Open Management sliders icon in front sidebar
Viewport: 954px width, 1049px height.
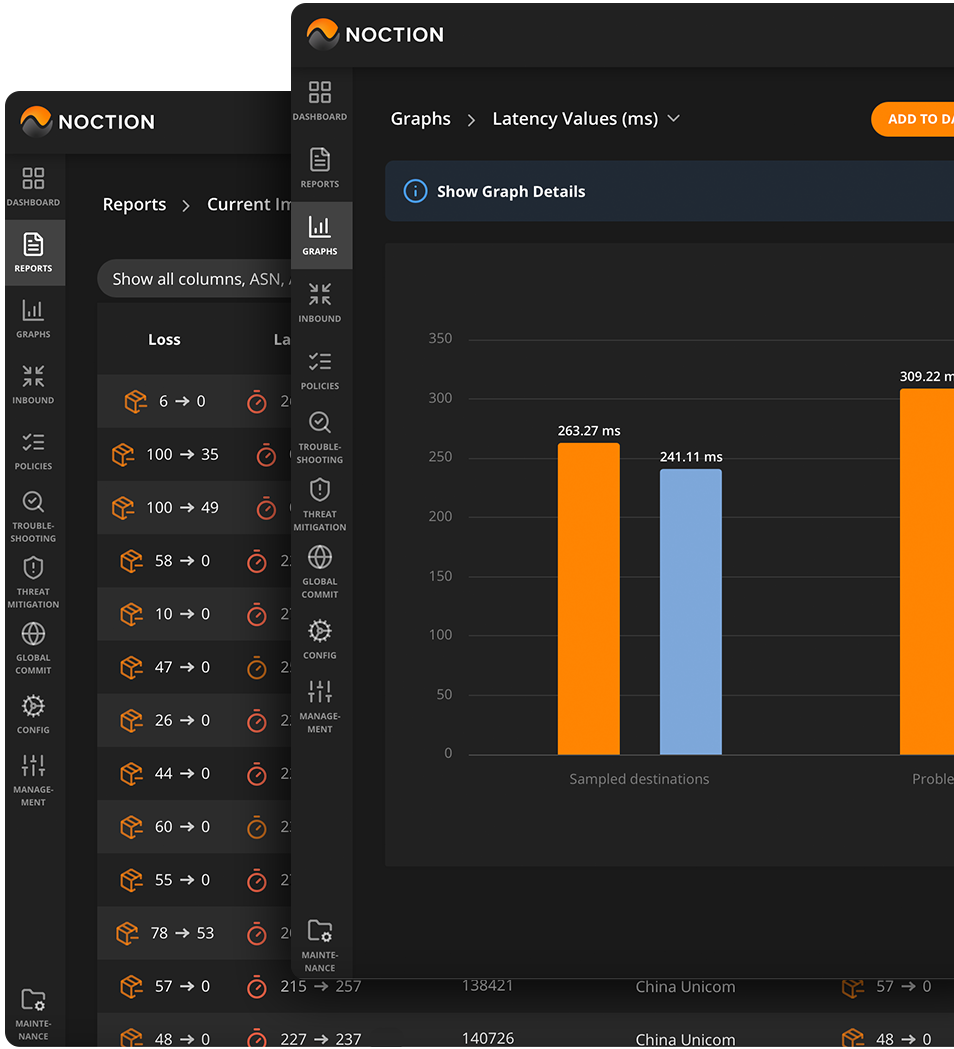coord(320,705)
